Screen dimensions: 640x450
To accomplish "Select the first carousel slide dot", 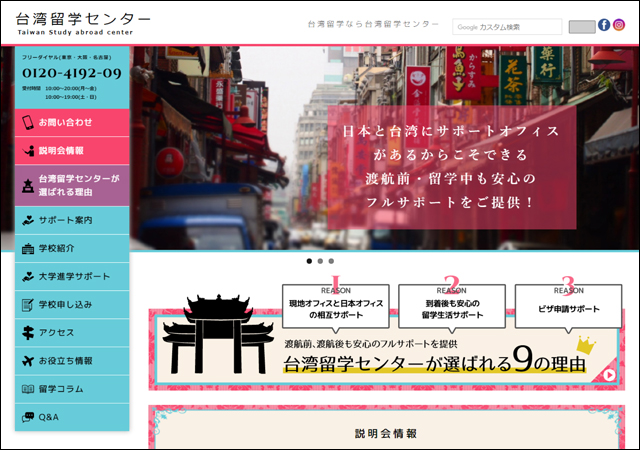I will 307,261.
